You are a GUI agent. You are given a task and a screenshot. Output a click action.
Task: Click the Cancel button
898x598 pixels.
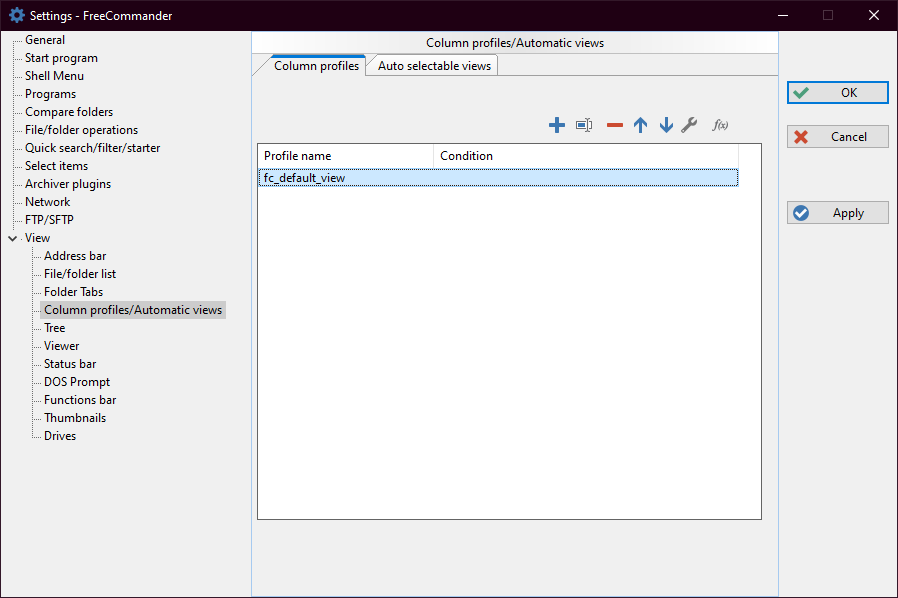click(x=838, y=137)
